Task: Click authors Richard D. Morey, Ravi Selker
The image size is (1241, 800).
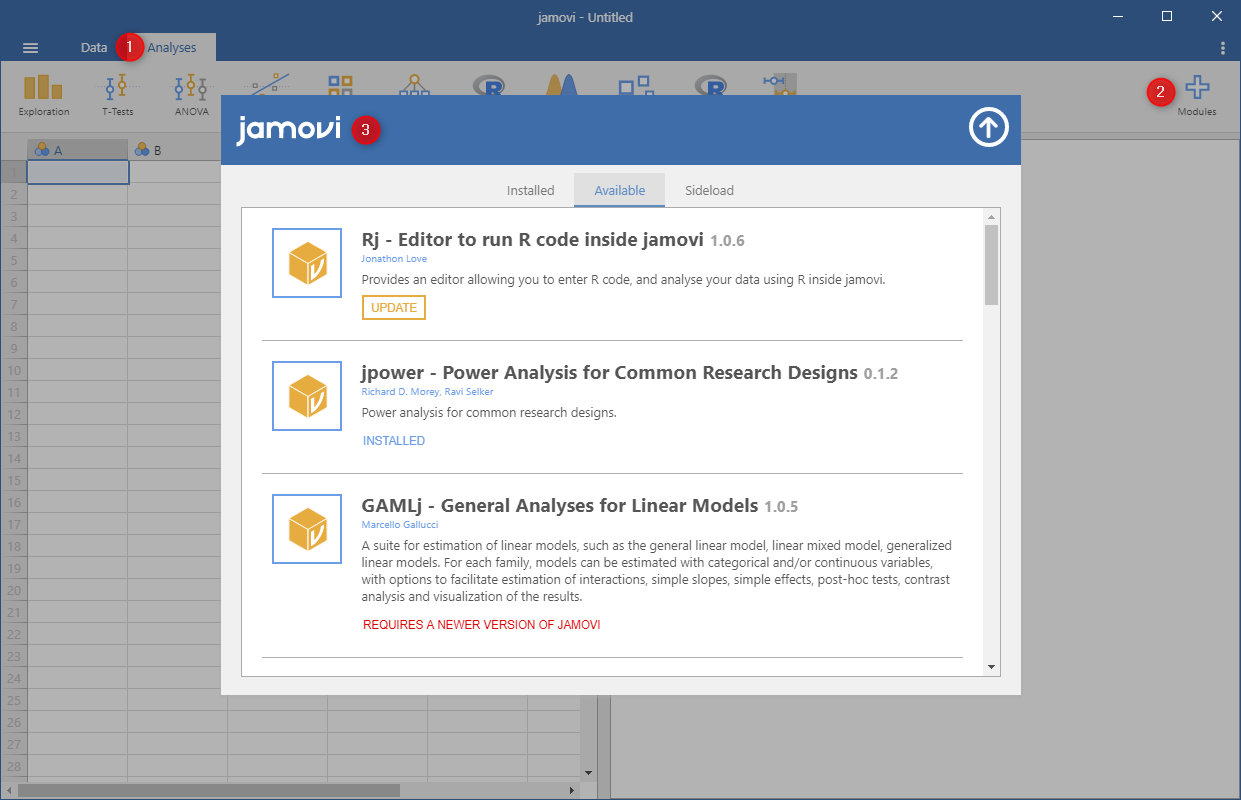Action: (427, 392)
